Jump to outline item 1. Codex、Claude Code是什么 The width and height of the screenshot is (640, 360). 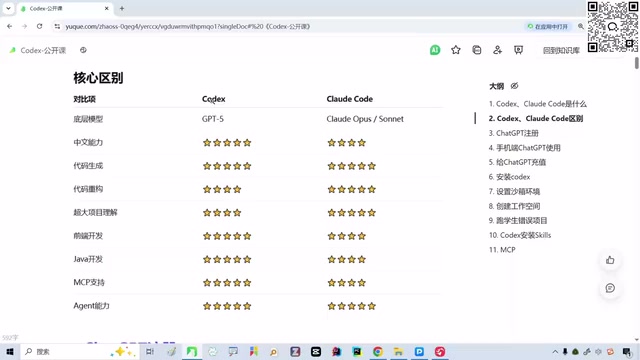point(538,104)
